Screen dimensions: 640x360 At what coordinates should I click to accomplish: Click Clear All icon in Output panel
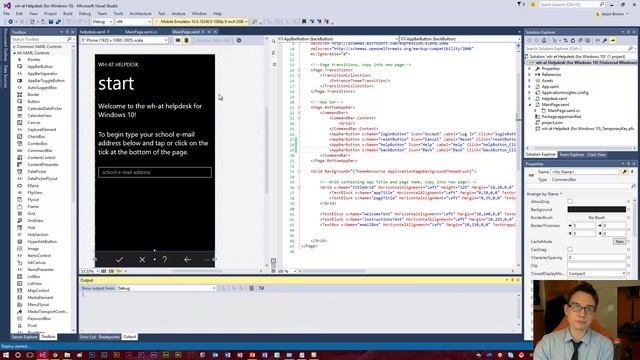click(x=251, y=288)
